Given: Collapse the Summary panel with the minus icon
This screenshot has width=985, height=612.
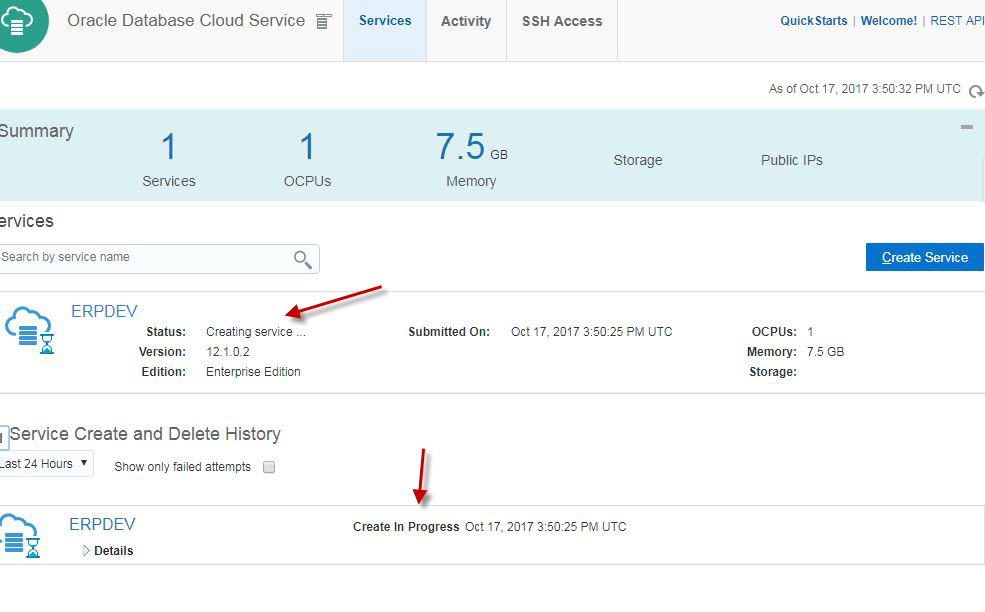Looking at the screenshot, I should coord(967,127).
